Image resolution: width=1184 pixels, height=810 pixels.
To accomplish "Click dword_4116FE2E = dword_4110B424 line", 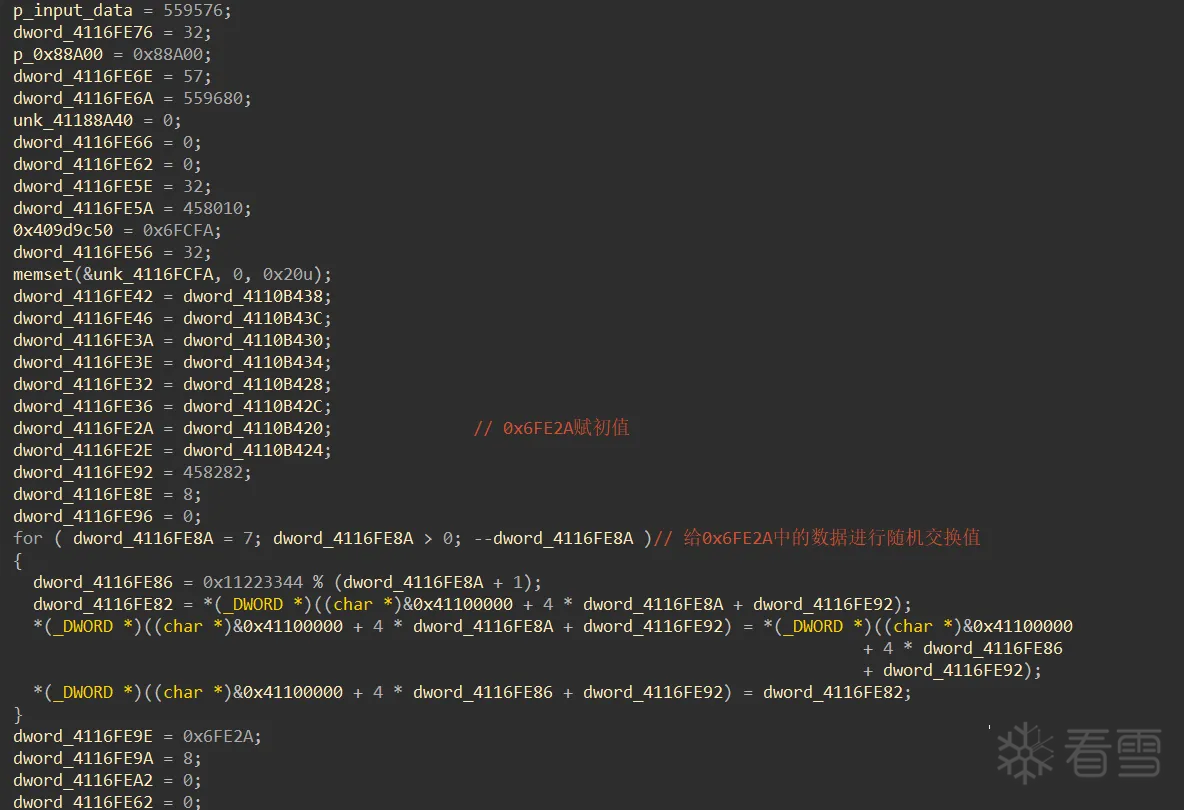I will coord(172,450).
